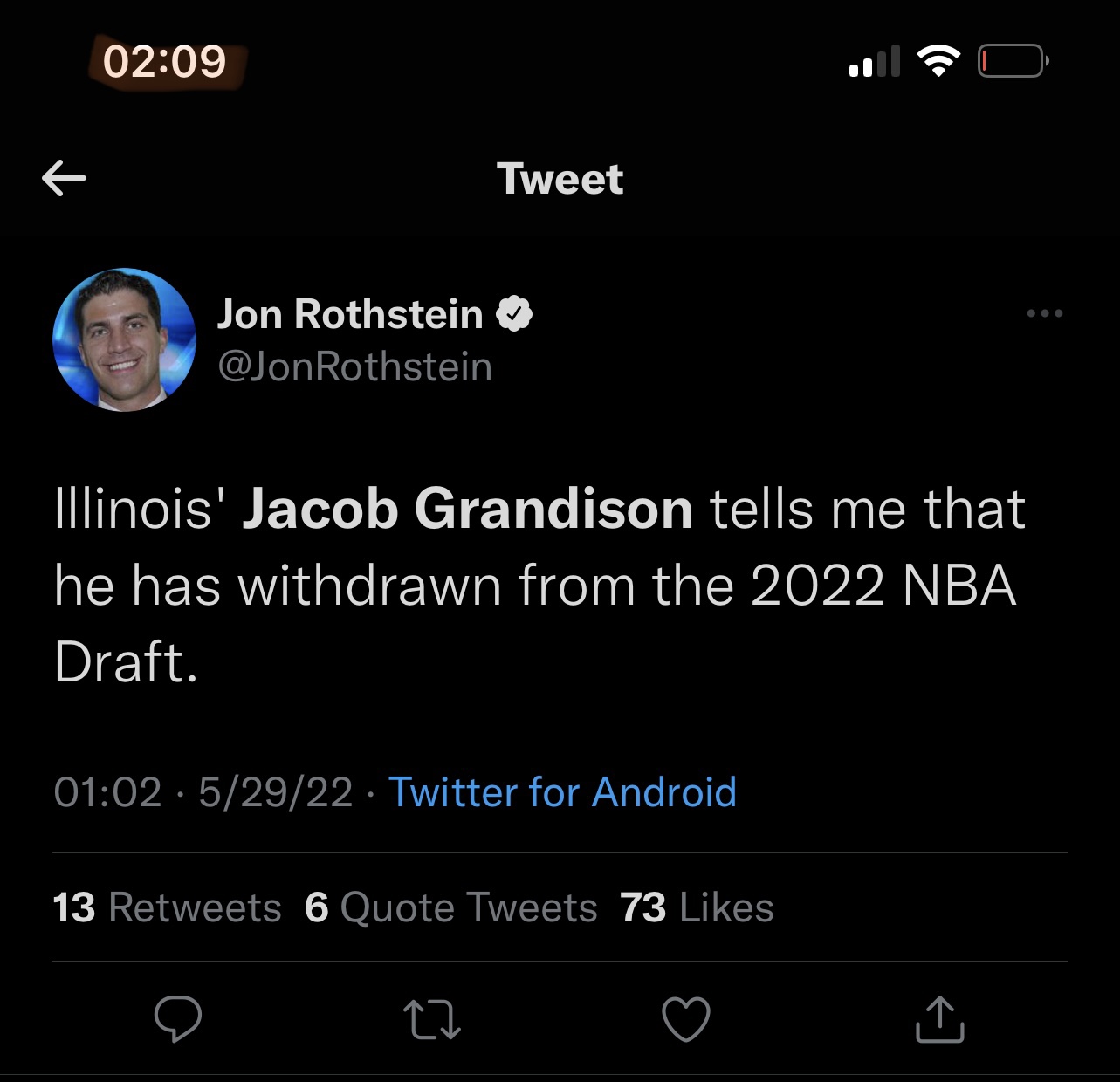View the 6 Quote Tweets list
The height and width of the screenshot is (1082, 1120).
coord(450,907)
